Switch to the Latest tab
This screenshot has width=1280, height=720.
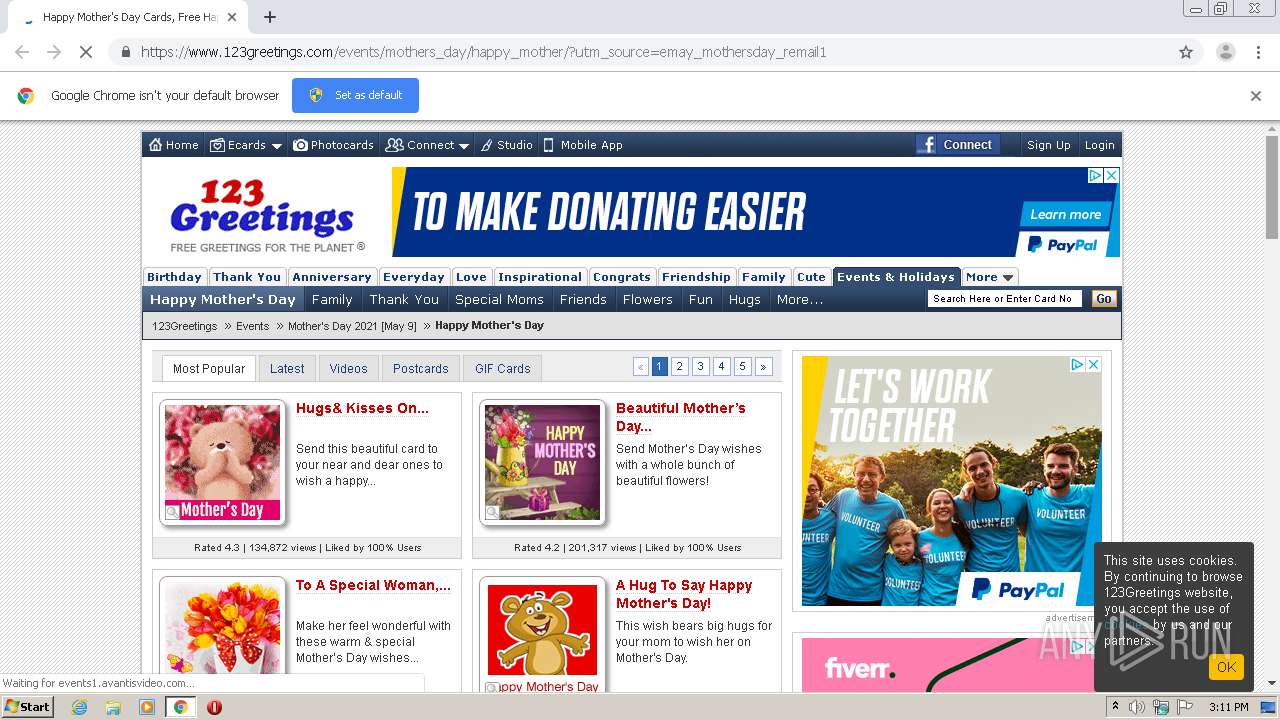tap(287, 368)
